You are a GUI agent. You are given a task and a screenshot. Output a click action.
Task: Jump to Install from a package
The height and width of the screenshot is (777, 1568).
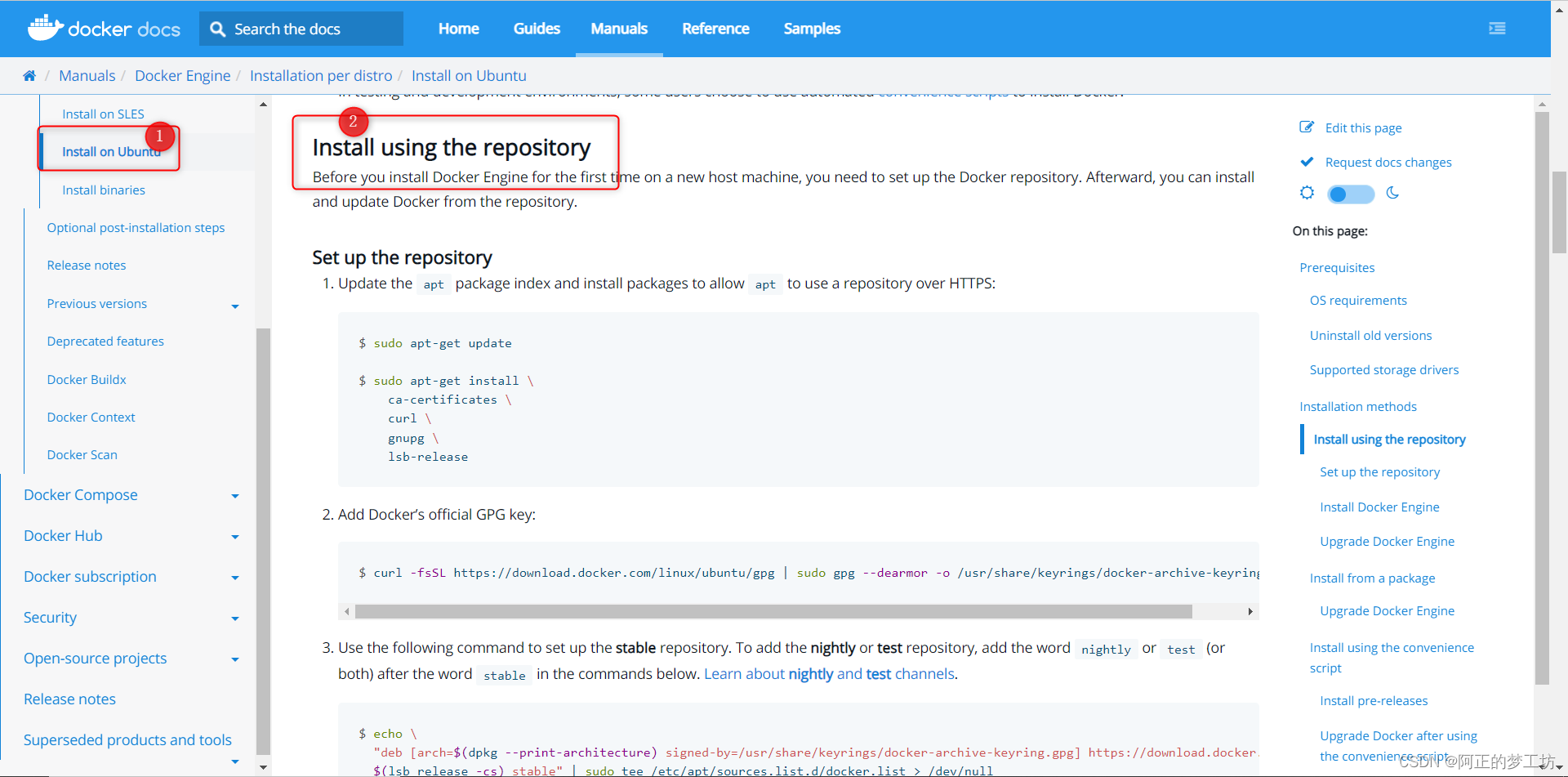tap(1372, 578)
